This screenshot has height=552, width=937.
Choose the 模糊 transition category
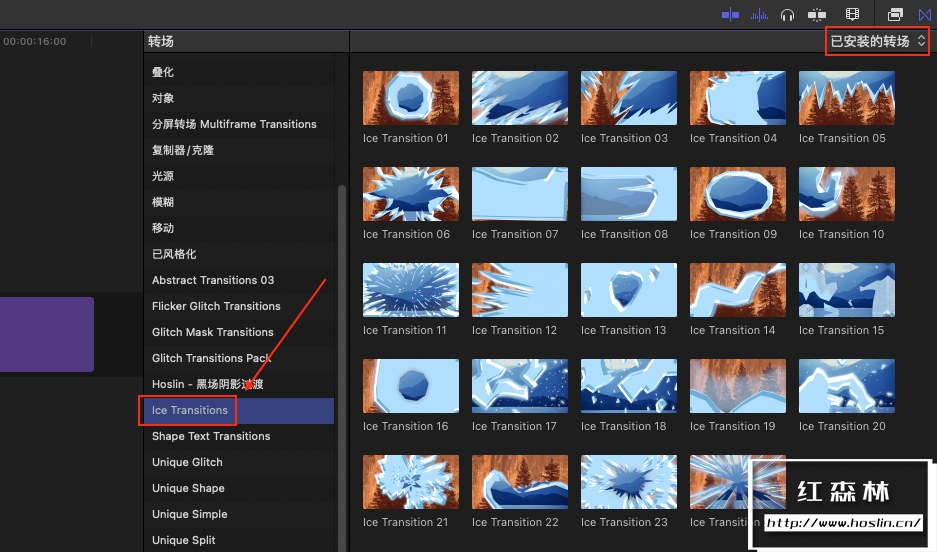163,202
